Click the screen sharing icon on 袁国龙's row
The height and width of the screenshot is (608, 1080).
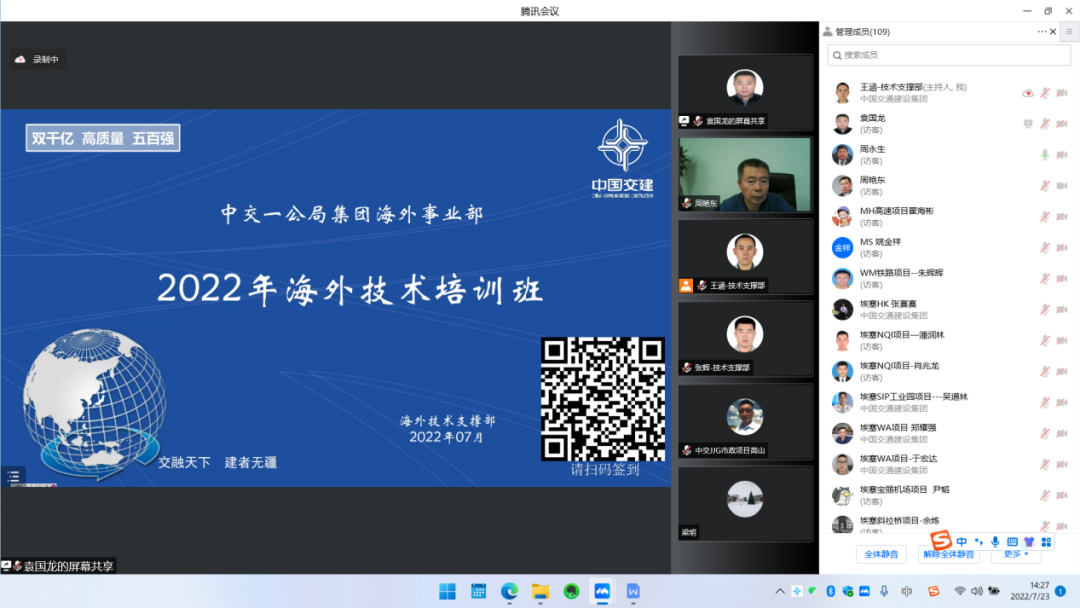pos(1028,124)
